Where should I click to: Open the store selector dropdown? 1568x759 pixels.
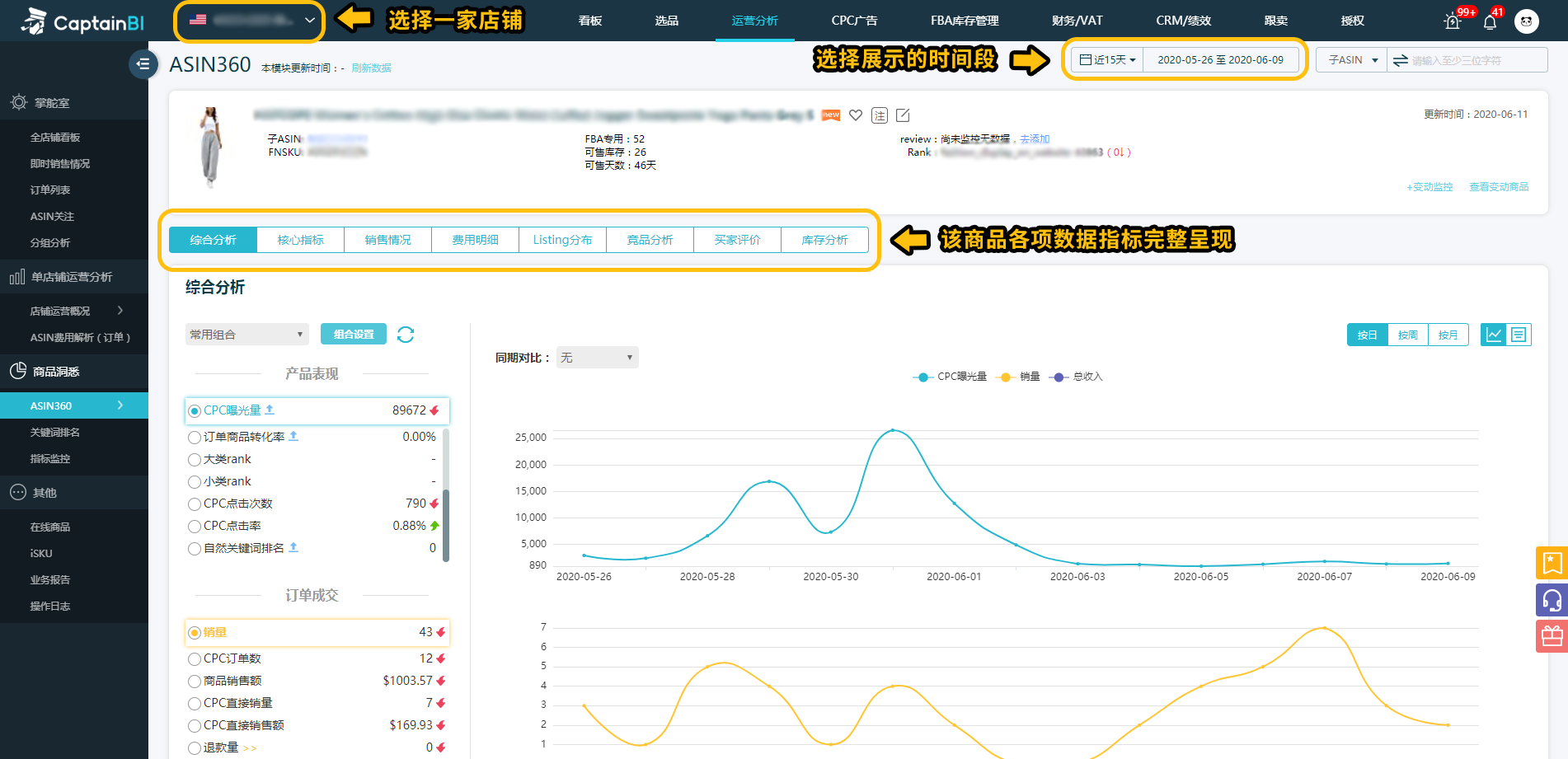tap(250, 20)
